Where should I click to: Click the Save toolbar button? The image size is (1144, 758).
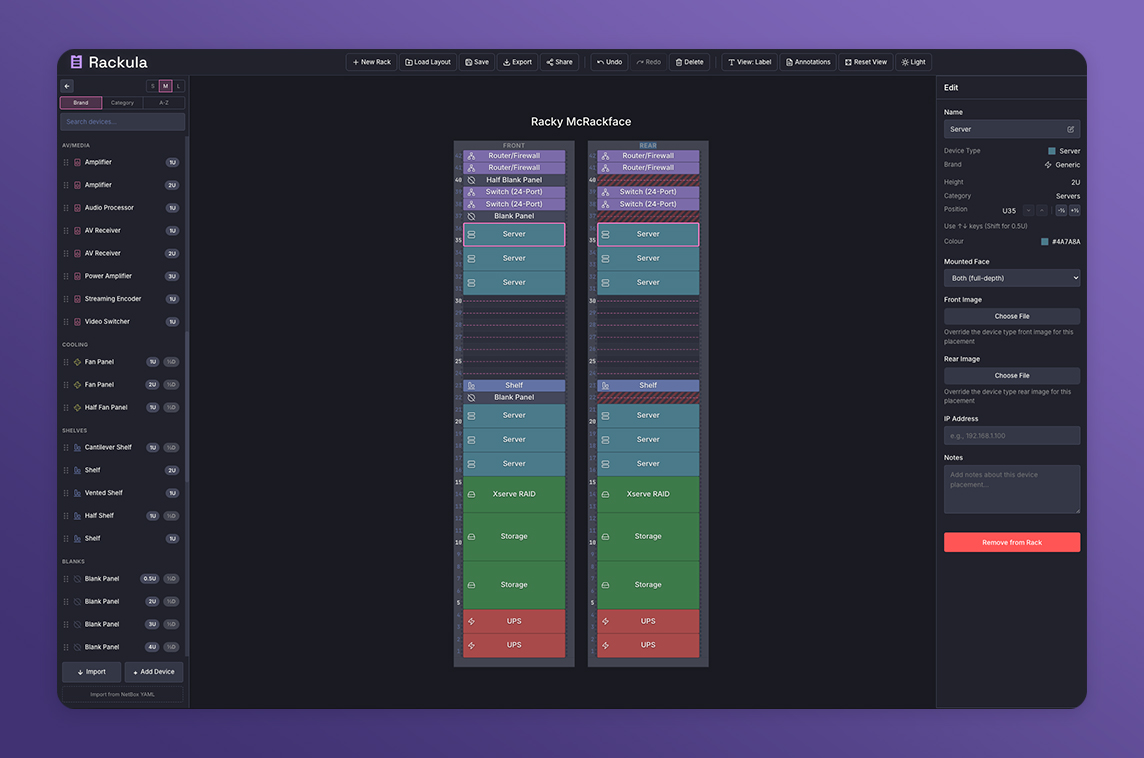click(x=477, y=62)
